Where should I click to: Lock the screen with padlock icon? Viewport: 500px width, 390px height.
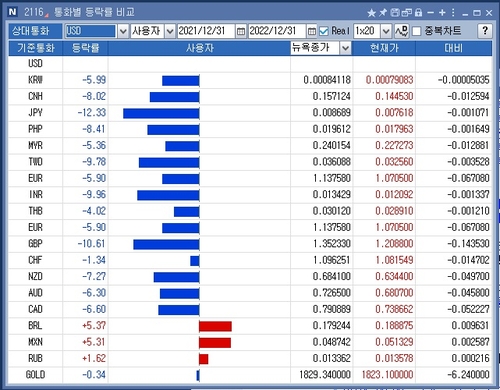pos(418,13)
